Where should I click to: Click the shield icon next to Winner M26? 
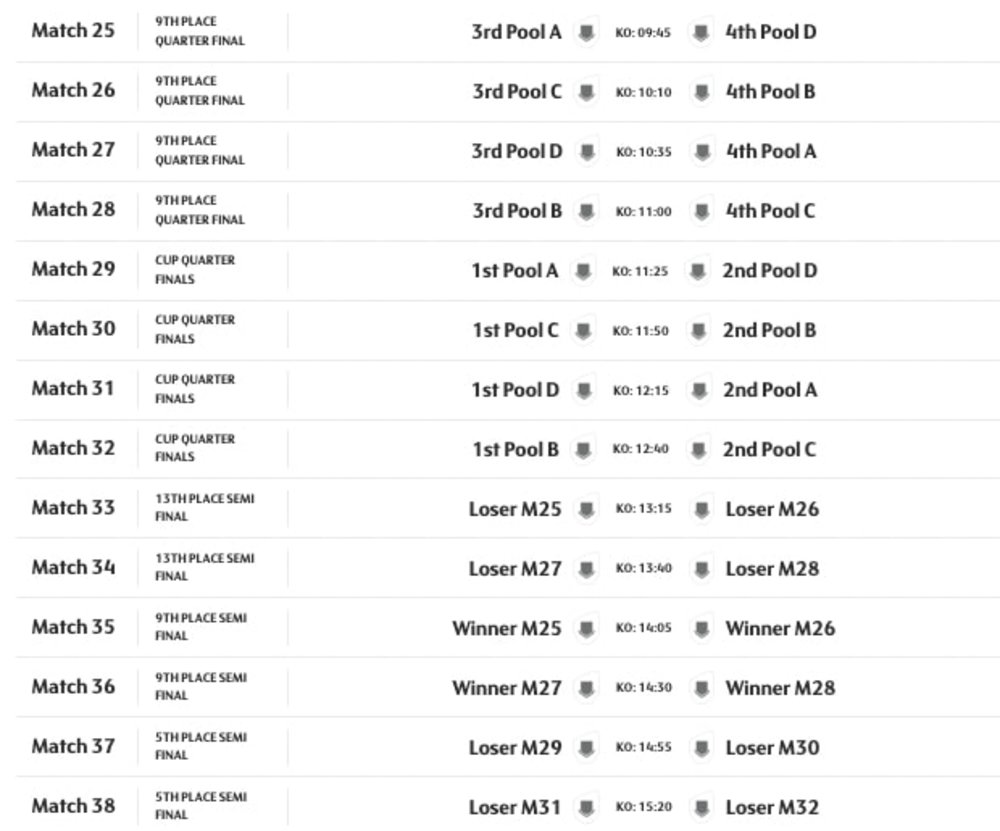point(704,629)
